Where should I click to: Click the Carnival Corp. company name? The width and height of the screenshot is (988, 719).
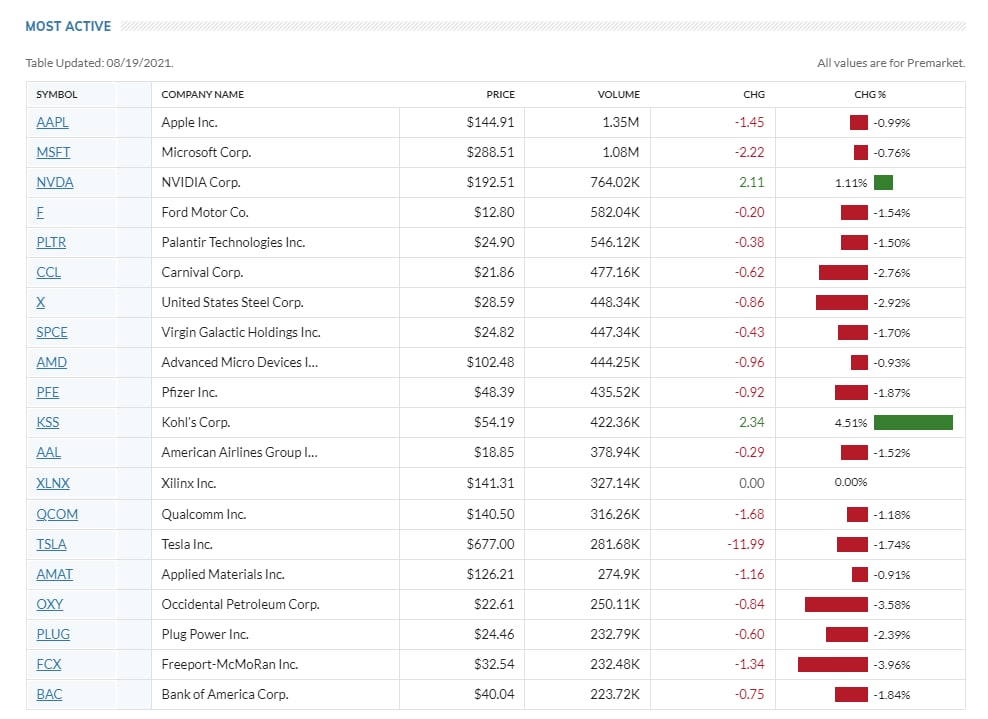pyautogui.click(x=202, y=272)
